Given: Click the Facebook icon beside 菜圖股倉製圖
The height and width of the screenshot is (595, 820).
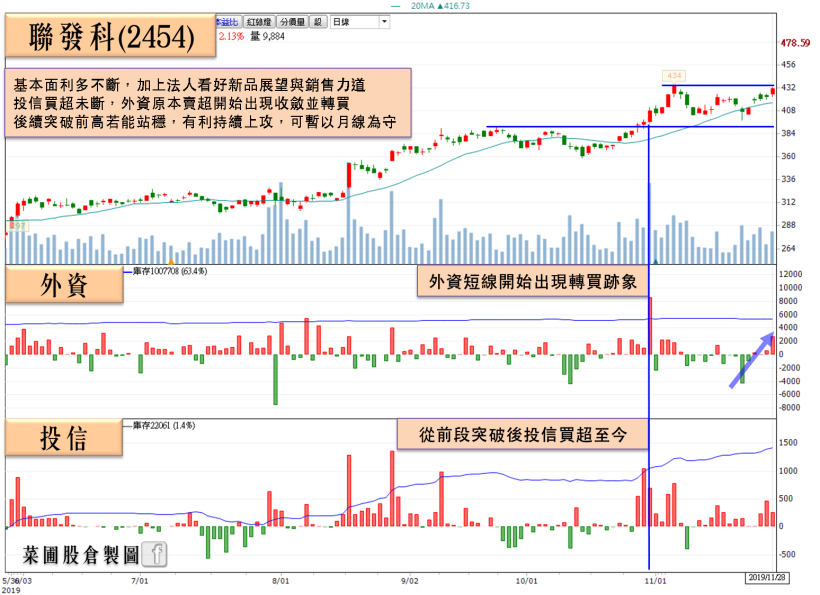Looking at the screenshot, I should (155, 554).
